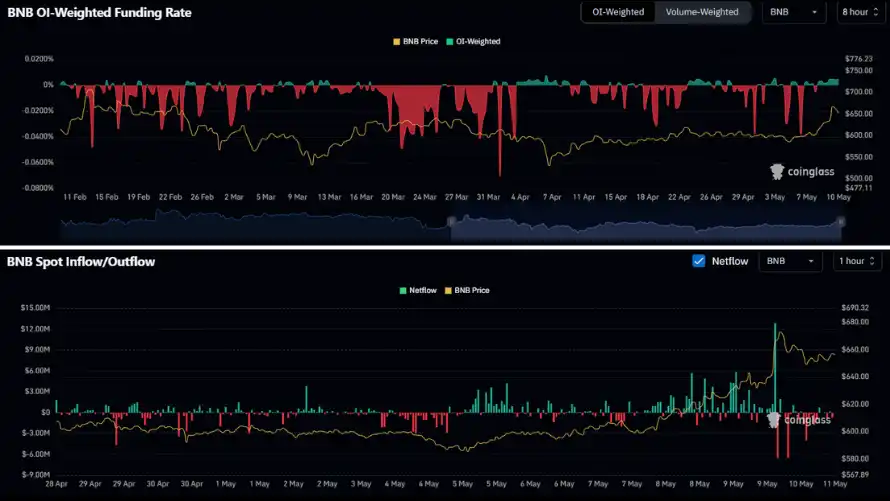Click the 20 Mar date label
Screen dimensions: 890x501
point(393,197)
